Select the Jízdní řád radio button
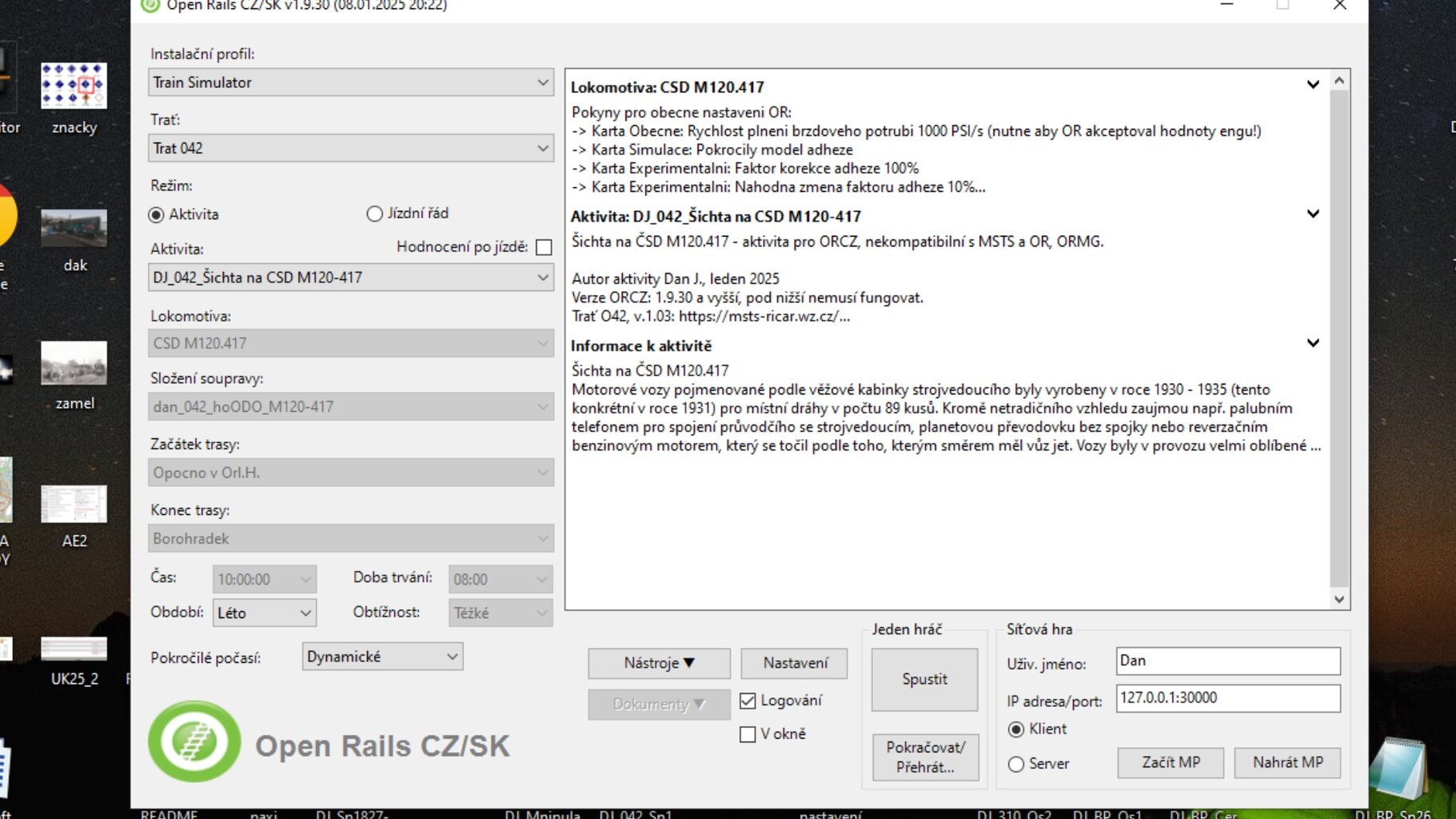Viewport: 1456px width, 819px height. 374,214
